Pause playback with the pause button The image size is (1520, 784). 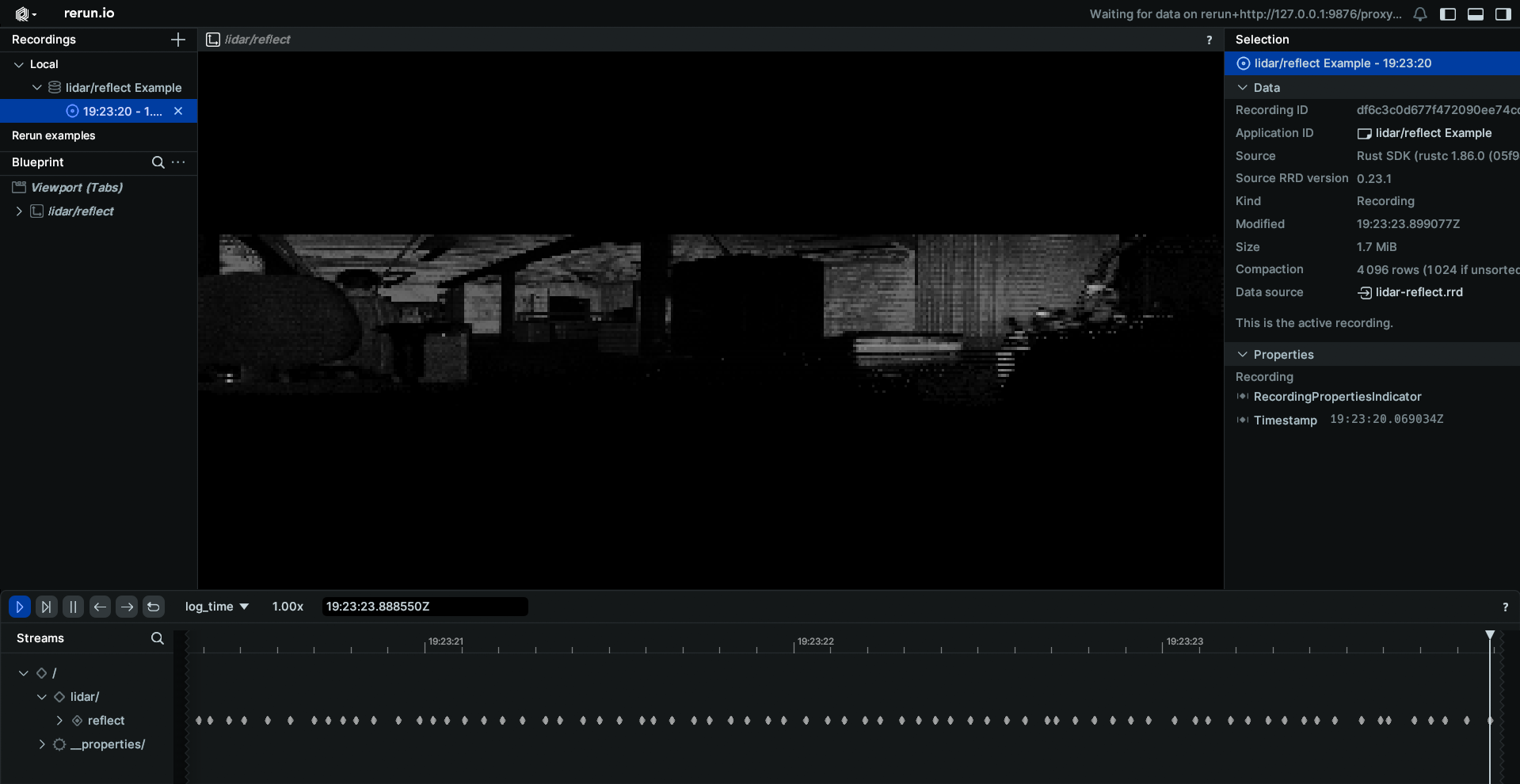point(73,607)
